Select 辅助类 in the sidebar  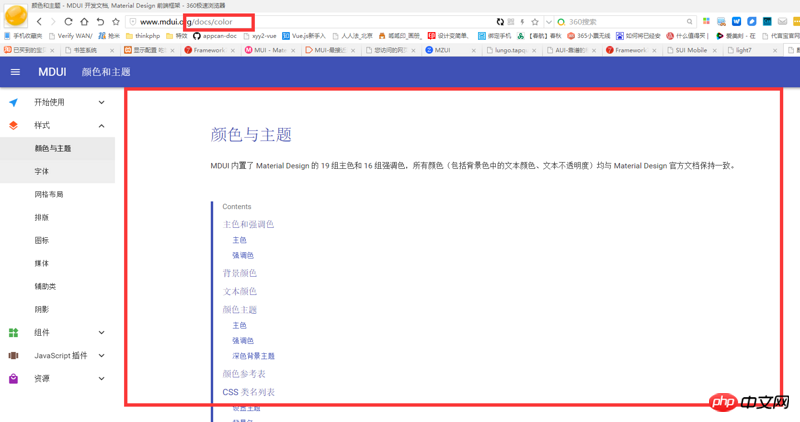57,286
